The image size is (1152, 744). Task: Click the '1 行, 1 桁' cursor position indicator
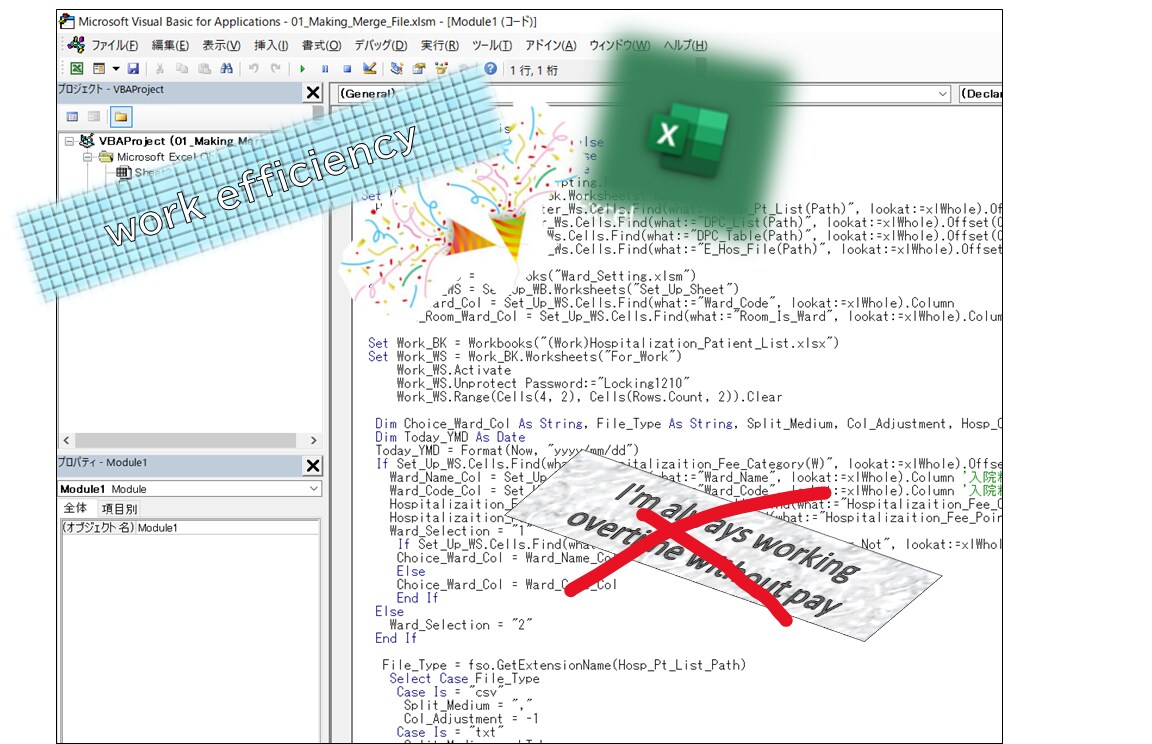(x=533, y=70)
